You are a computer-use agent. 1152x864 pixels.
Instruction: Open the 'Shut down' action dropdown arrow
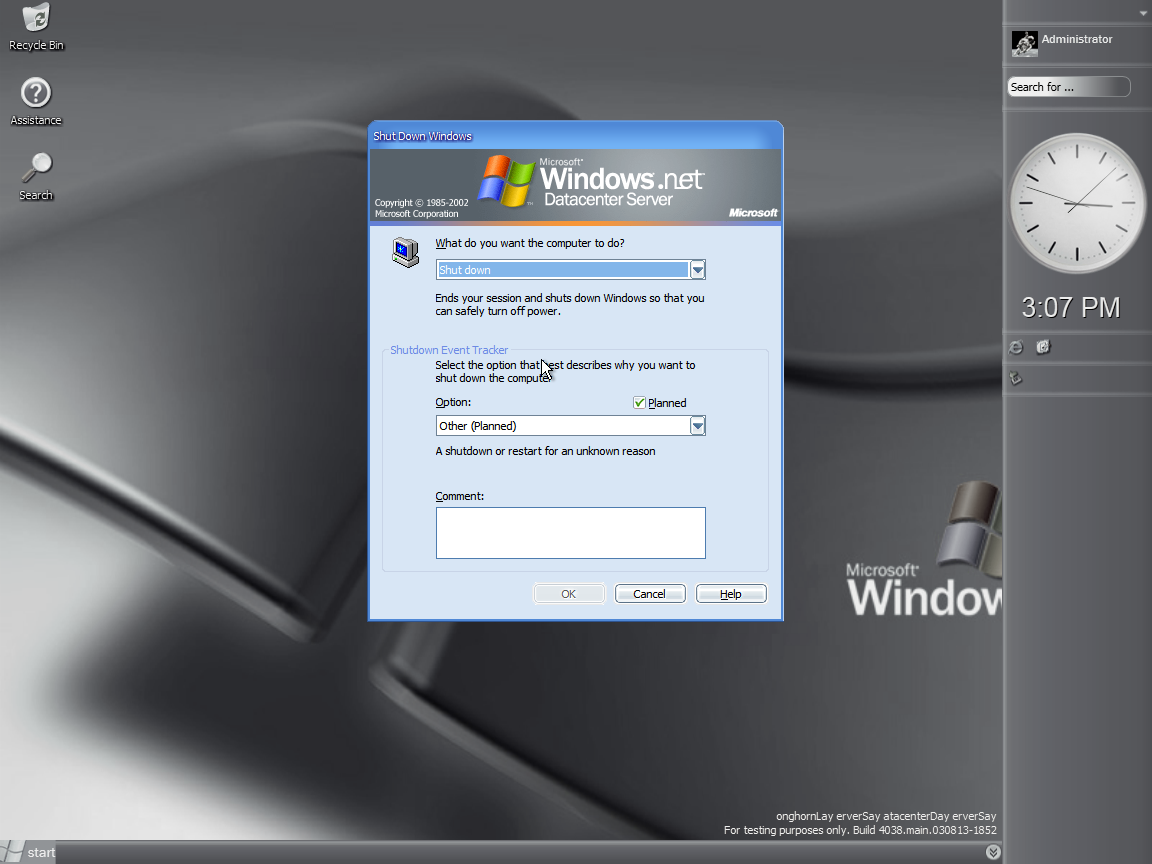click(x=697, y=270)
